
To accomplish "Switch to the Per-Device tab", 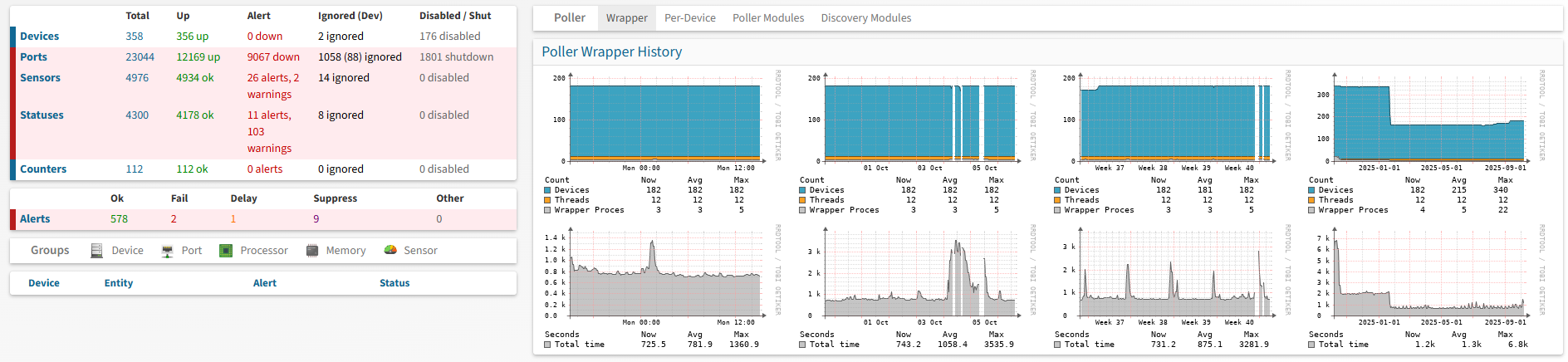I will [689, 18].
